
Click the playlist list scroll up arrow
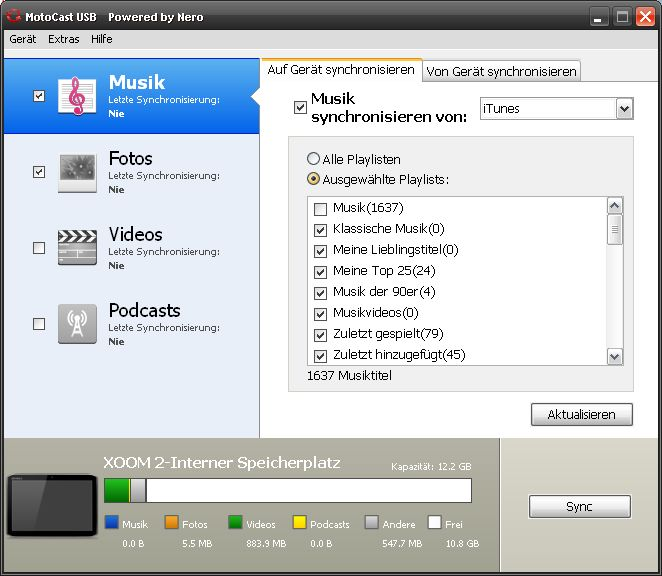[x=615, y=206]
